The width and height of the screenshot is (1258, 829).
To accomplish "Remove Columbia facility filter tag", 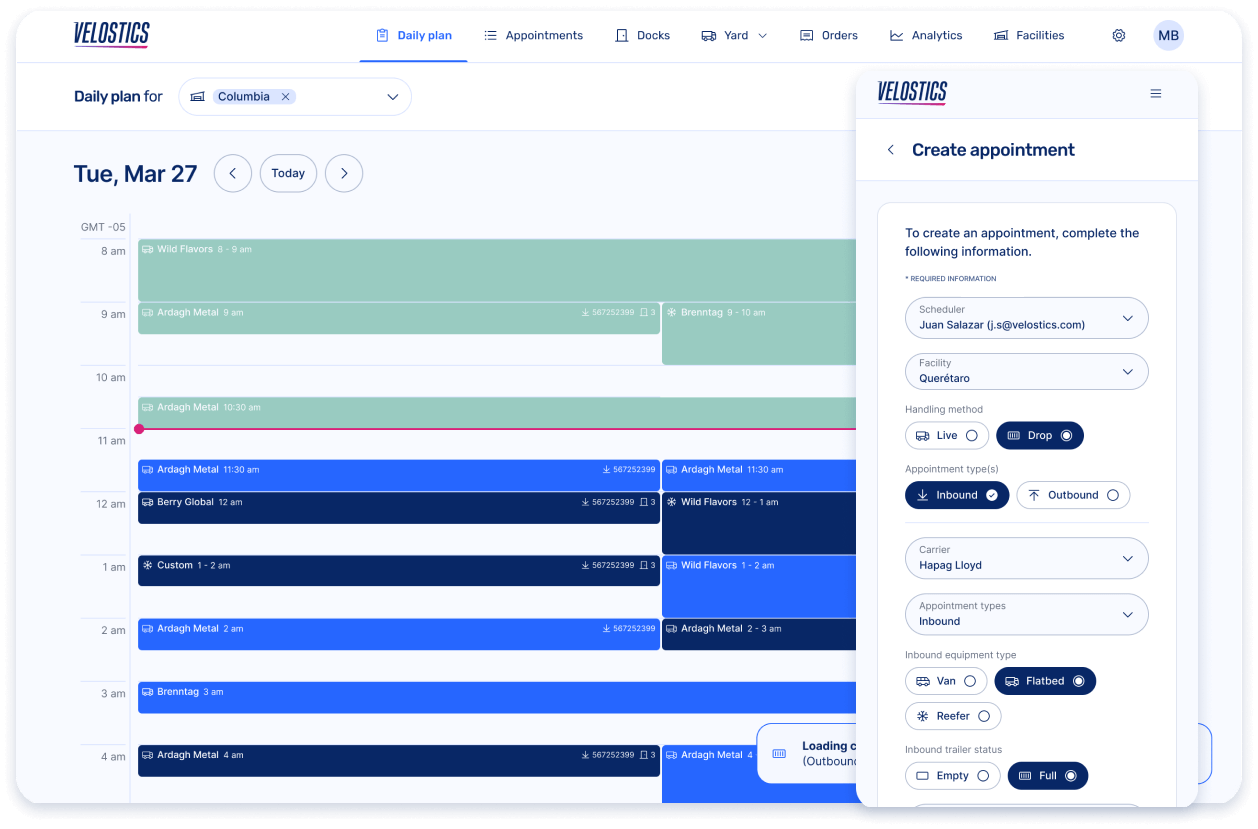I will 285,97.
